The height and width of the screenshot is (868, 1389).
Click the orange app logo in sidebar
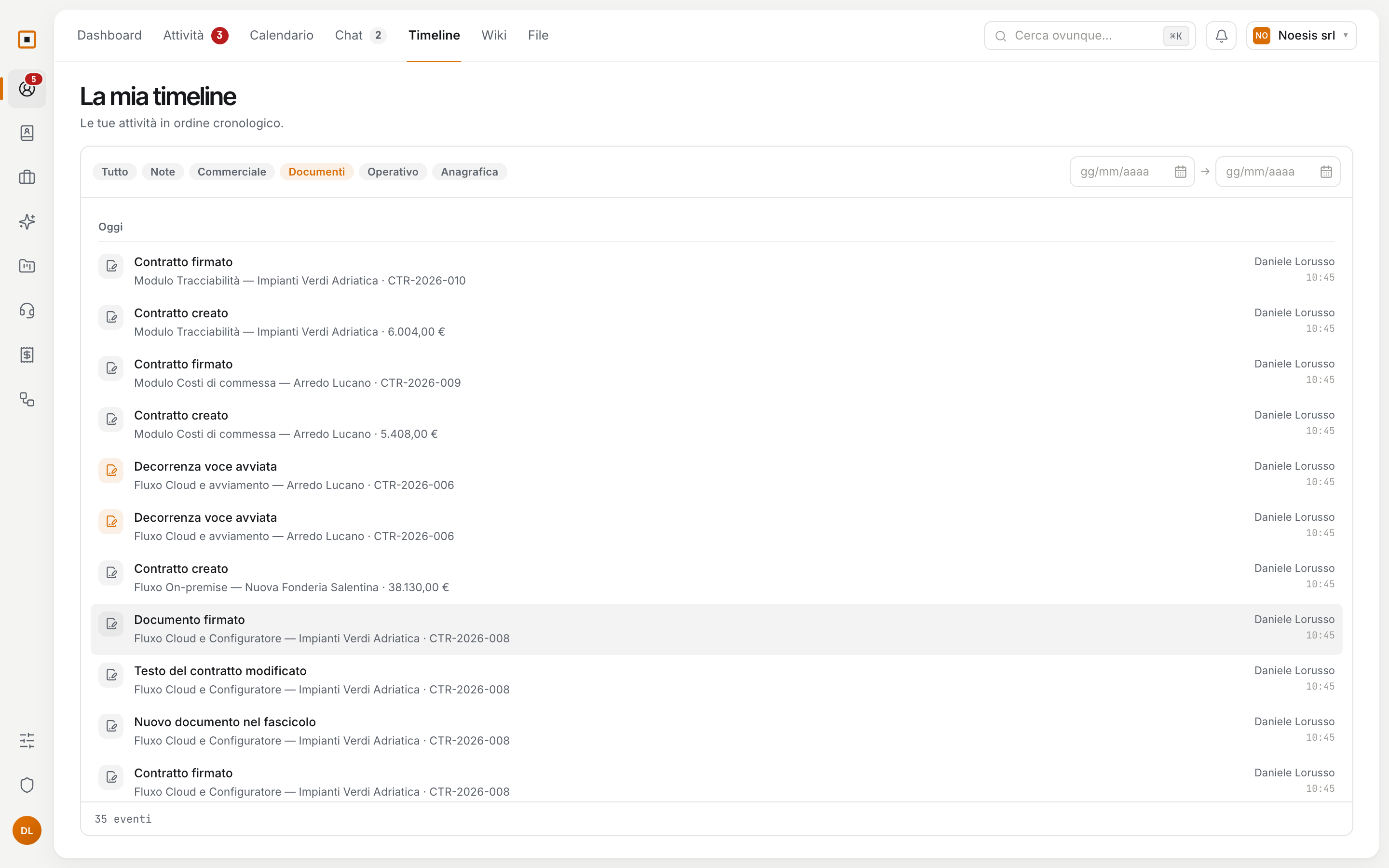pyautogui.click(x=27, y=40)
